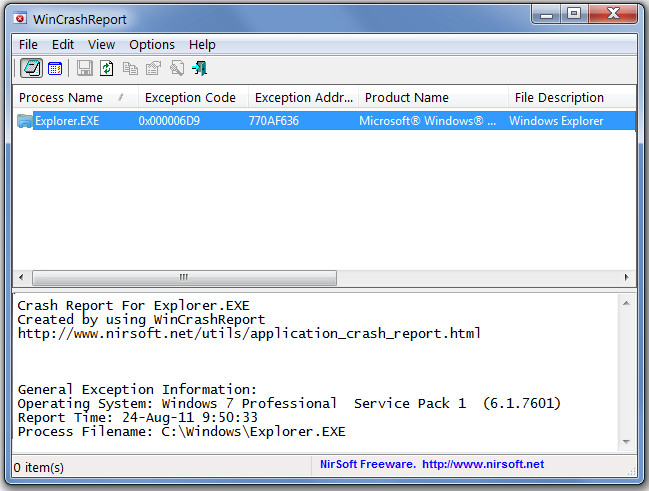Click the Refresh green arrows toolbar icon

tap(107, 68)
